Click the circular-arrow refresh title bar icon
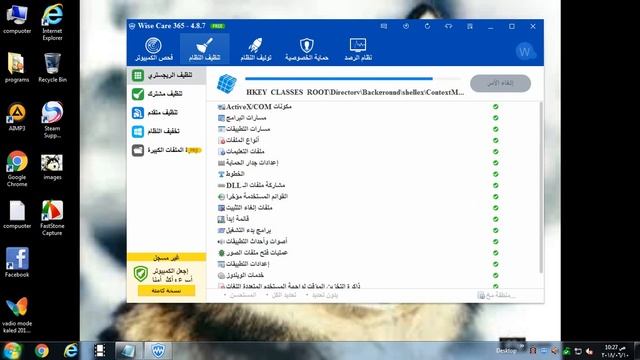Viewport: 640px width, 360px height. (427, 26)
